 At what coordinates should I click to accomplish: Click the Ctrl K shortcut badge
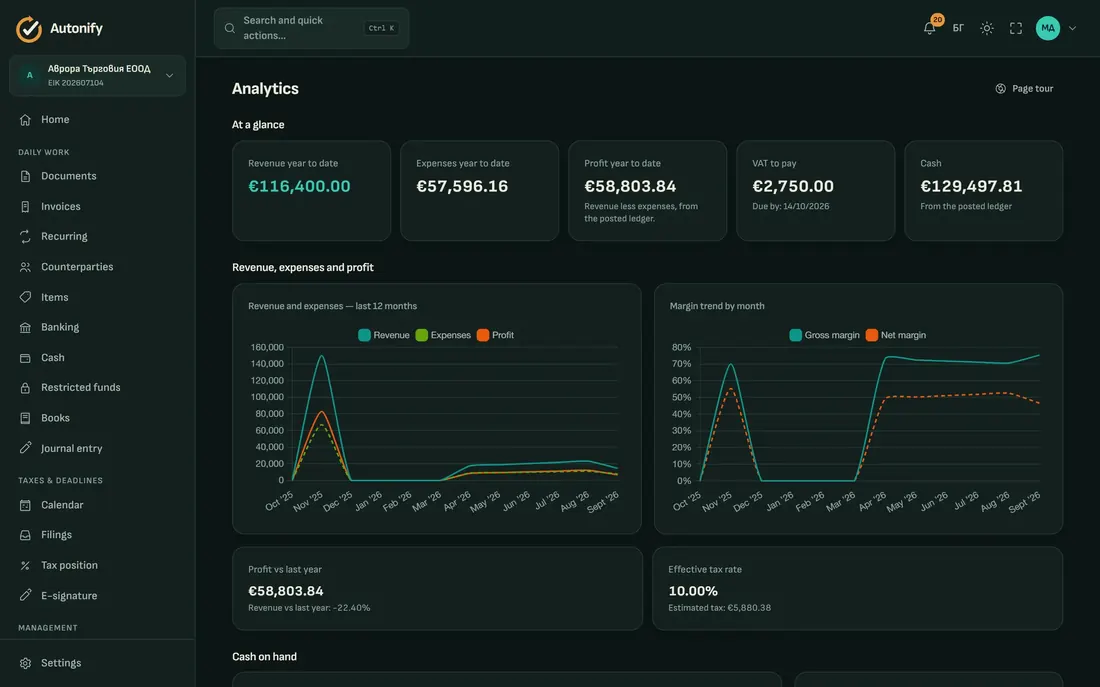click(382, 28)
